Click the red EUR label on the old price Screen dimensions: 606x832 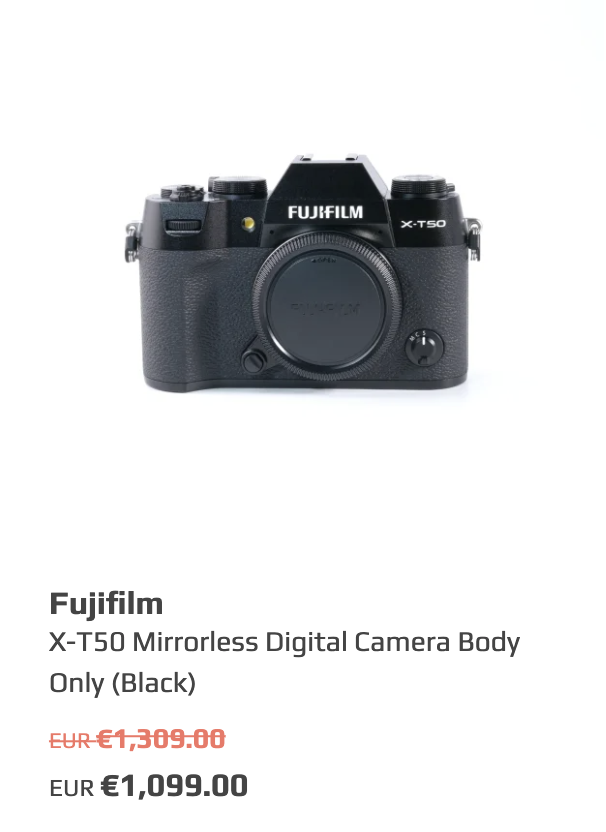[x=70, y=741]
